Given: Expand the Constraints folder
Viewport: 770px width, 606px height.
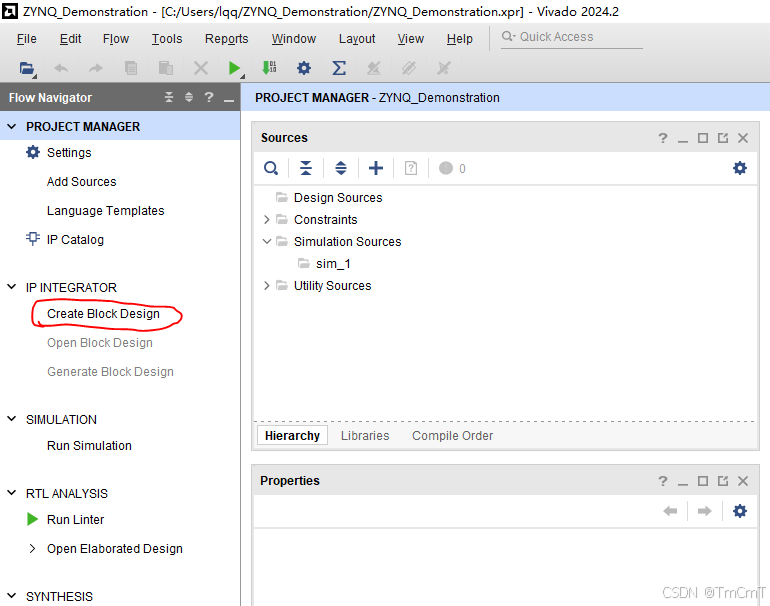Looking at the screenshot, I should pyautogui.click(x=267, y=220).
